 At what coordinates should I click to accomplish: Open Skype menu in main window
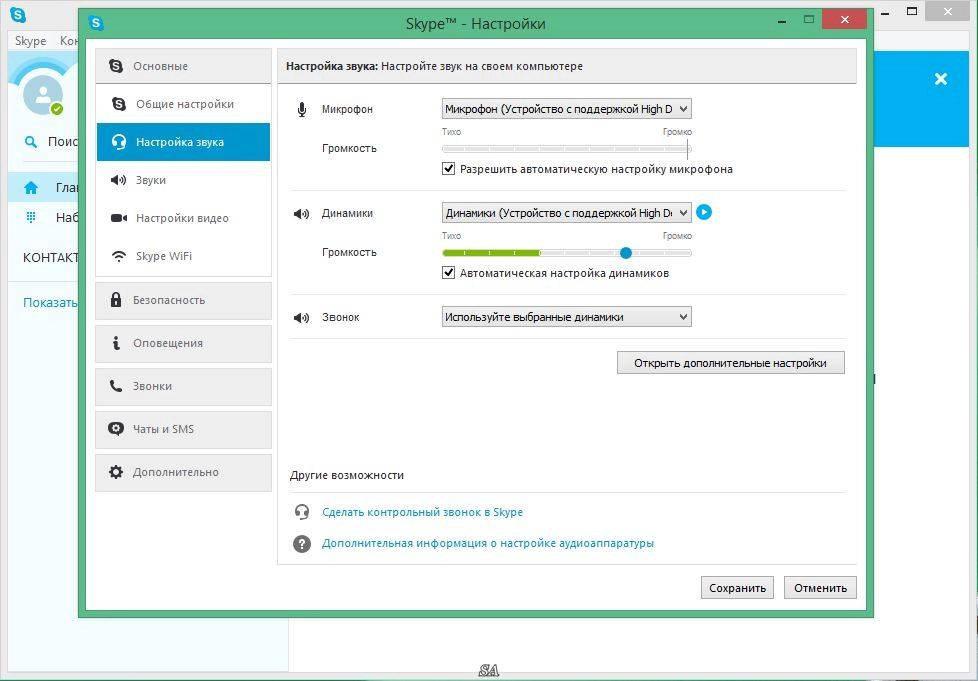click(x=31, y=41)
